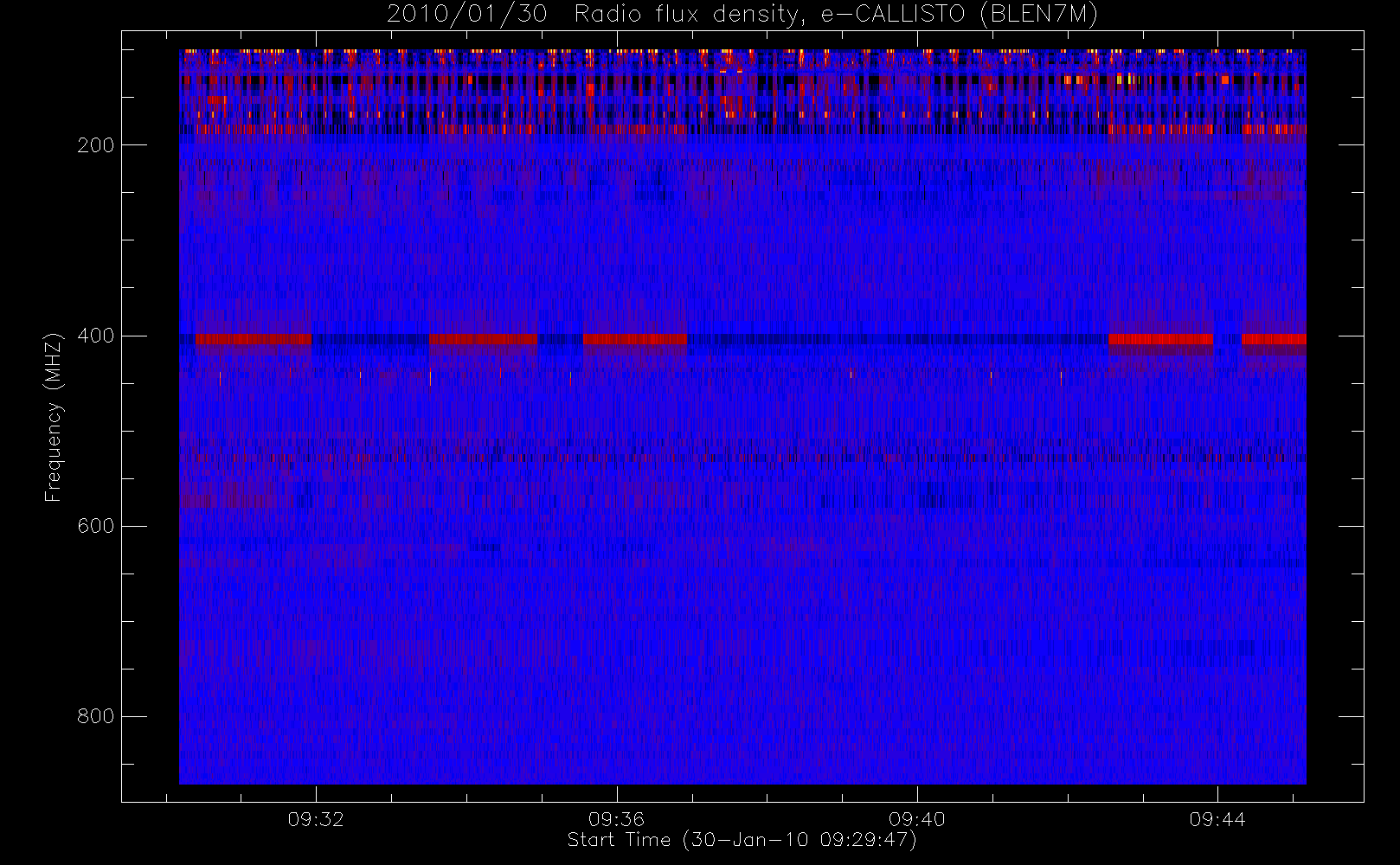
Task: Click the '09:44' time tick label
Action: point(1217,819)
